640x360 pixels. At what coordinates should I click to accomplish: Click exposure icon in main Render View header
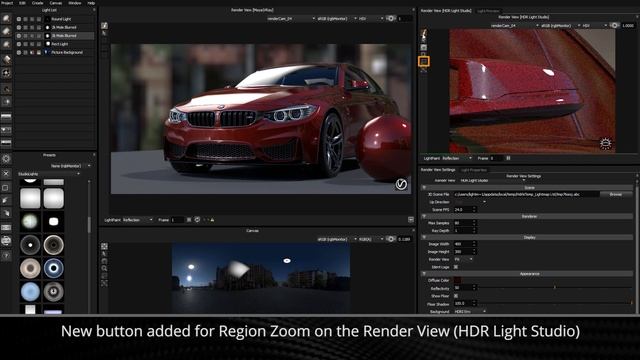(x=391, y=18)
